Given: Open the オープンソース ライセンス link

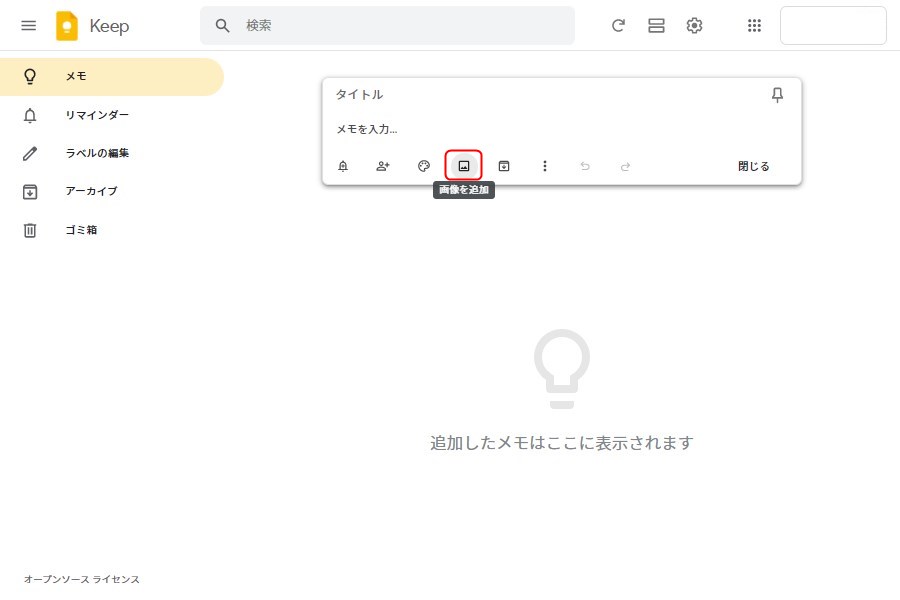Looking at the screenshot, I should click(x=82, y=579).
